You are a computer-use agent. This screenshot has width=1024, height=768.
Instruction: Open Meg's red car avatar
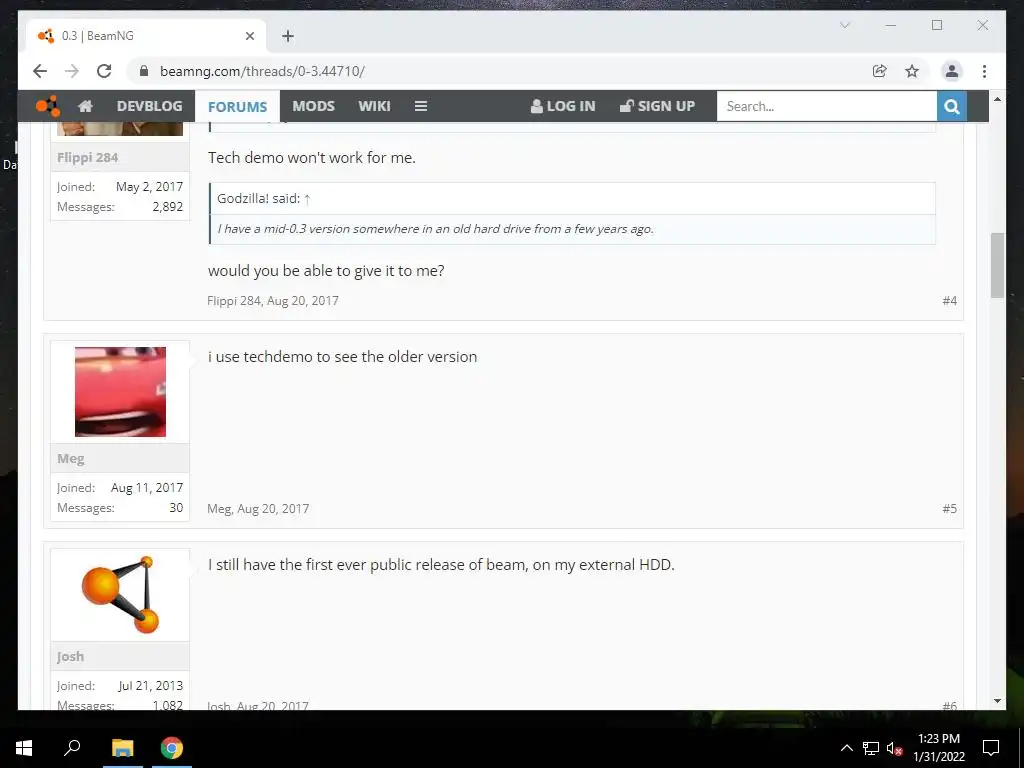click(x=120, y=392)
